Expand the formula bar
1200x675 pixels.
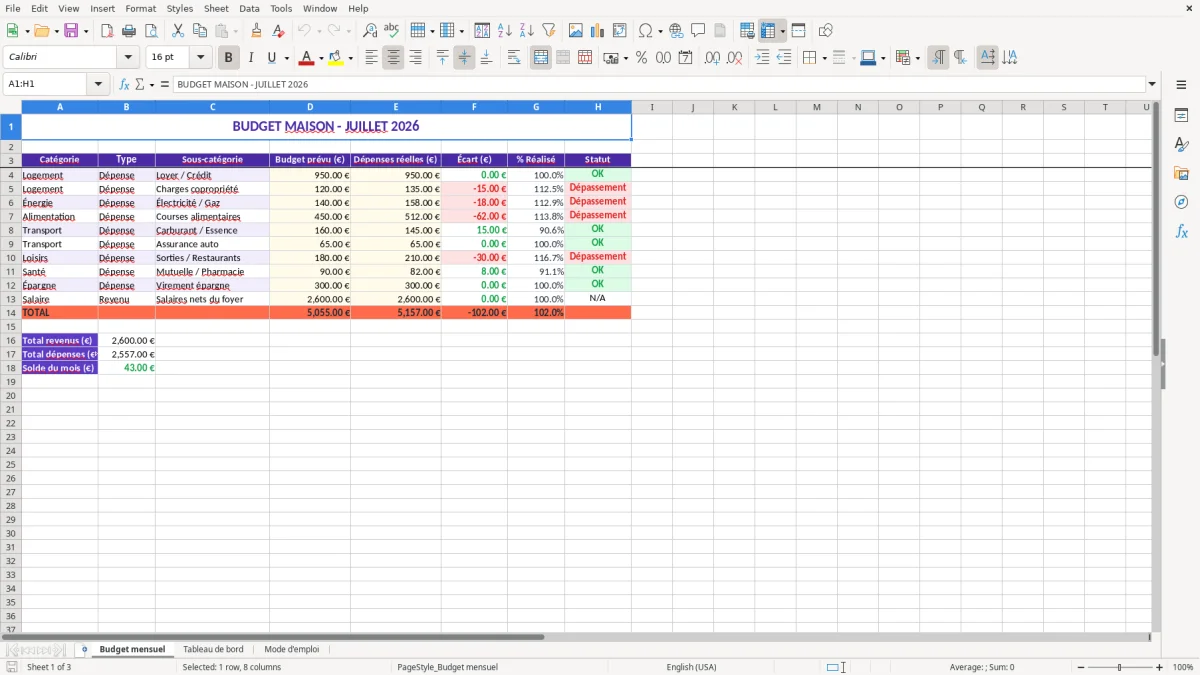pyautogui.click(x=1152, y=85)
